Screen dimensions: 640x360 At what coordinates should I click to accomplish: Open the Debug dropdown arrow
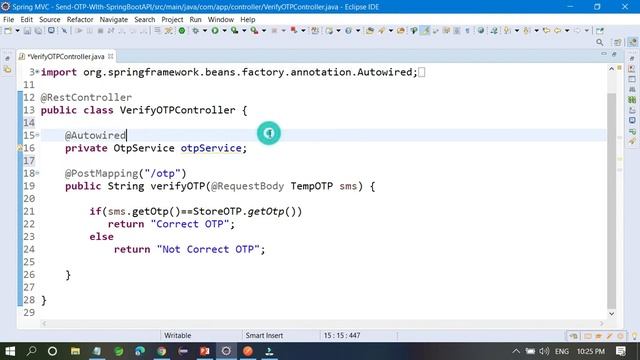pyautogui.click(x=205, y=31)
